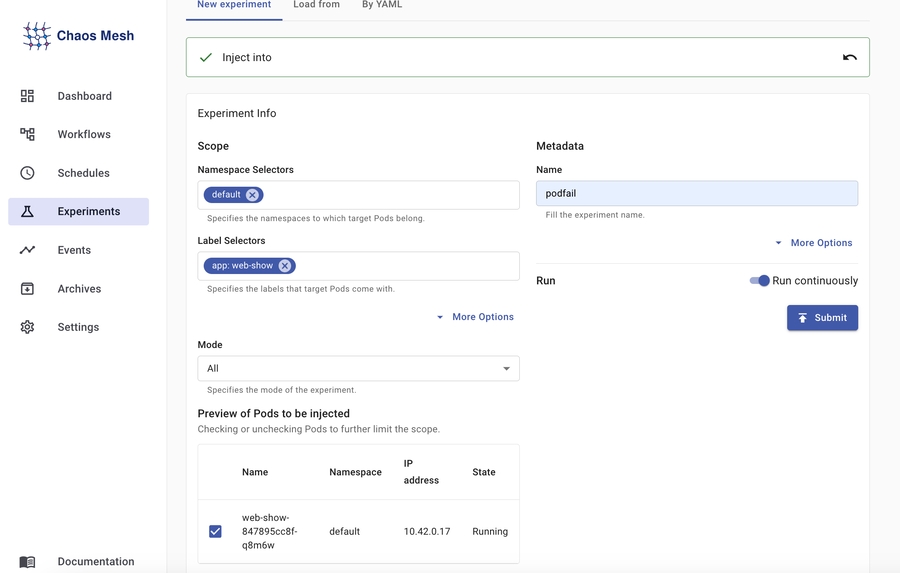Expand More Options under Scope
This screenshot has width=900, height=573.
[475, 317]
